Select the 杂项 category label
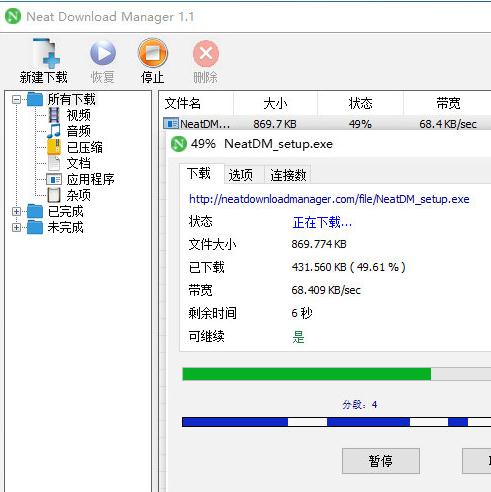 coord(78,195)
